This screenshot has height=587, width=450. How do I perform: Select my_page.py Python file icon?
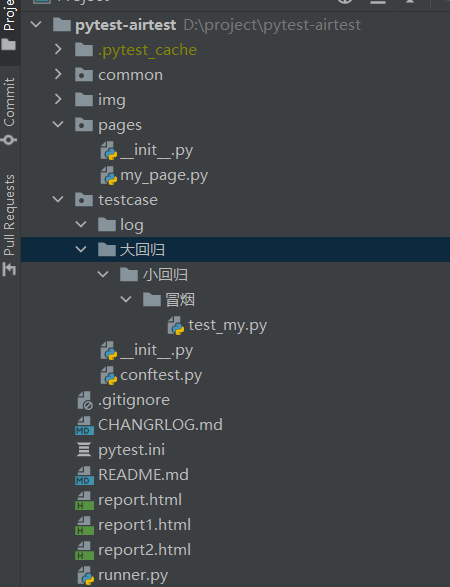pyautogui.click(x=109, y=175)
